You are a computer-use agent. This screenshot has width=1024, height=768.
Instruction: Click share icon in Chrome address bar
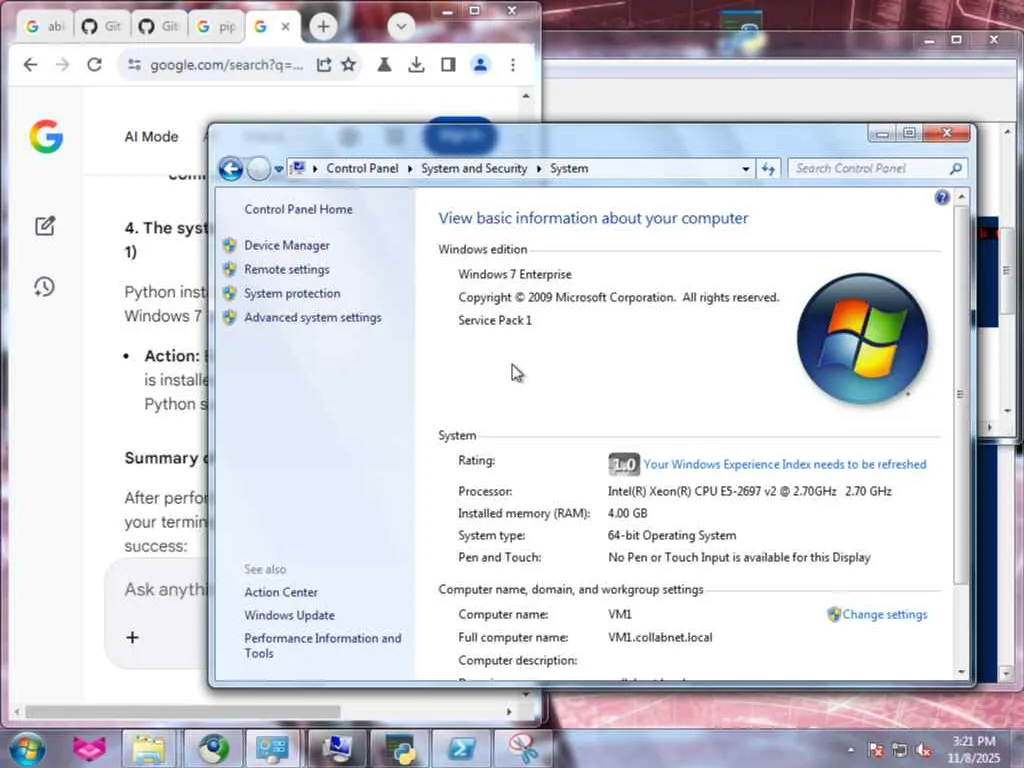click(323, 65)
